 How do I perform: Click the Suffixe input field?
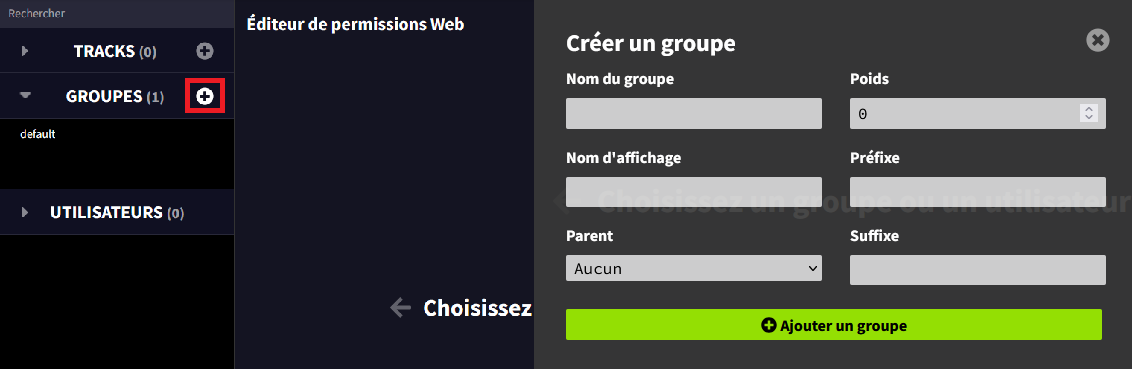tap(978, 270)
